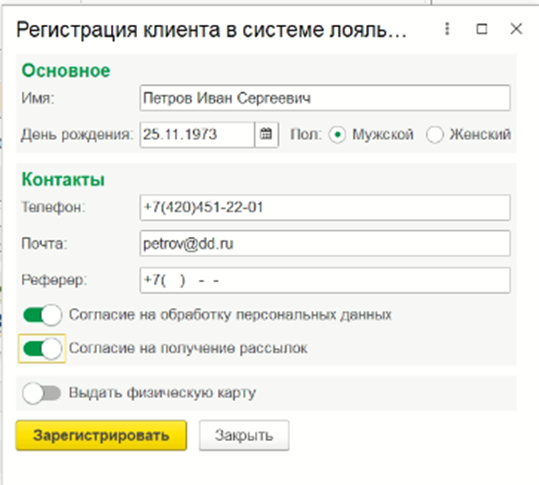Image resolution: width=539 pixels, height=485 pixels.
Task: Toggle consent for personal data processing
Action: (x=42, y=315)
